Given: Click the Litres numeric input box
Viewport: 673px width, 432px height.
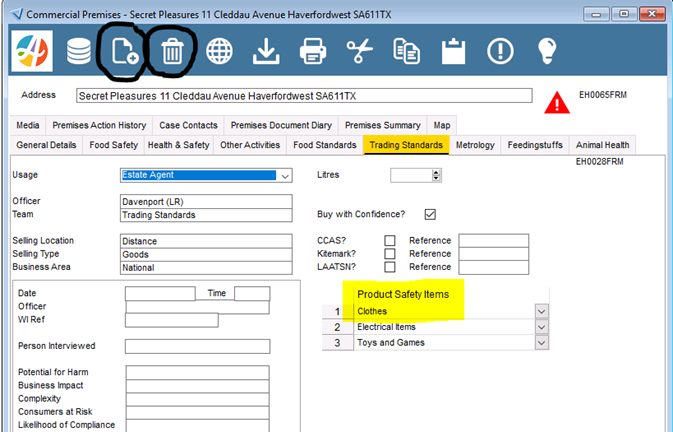Looking at the screenshot, I should 411,175.
